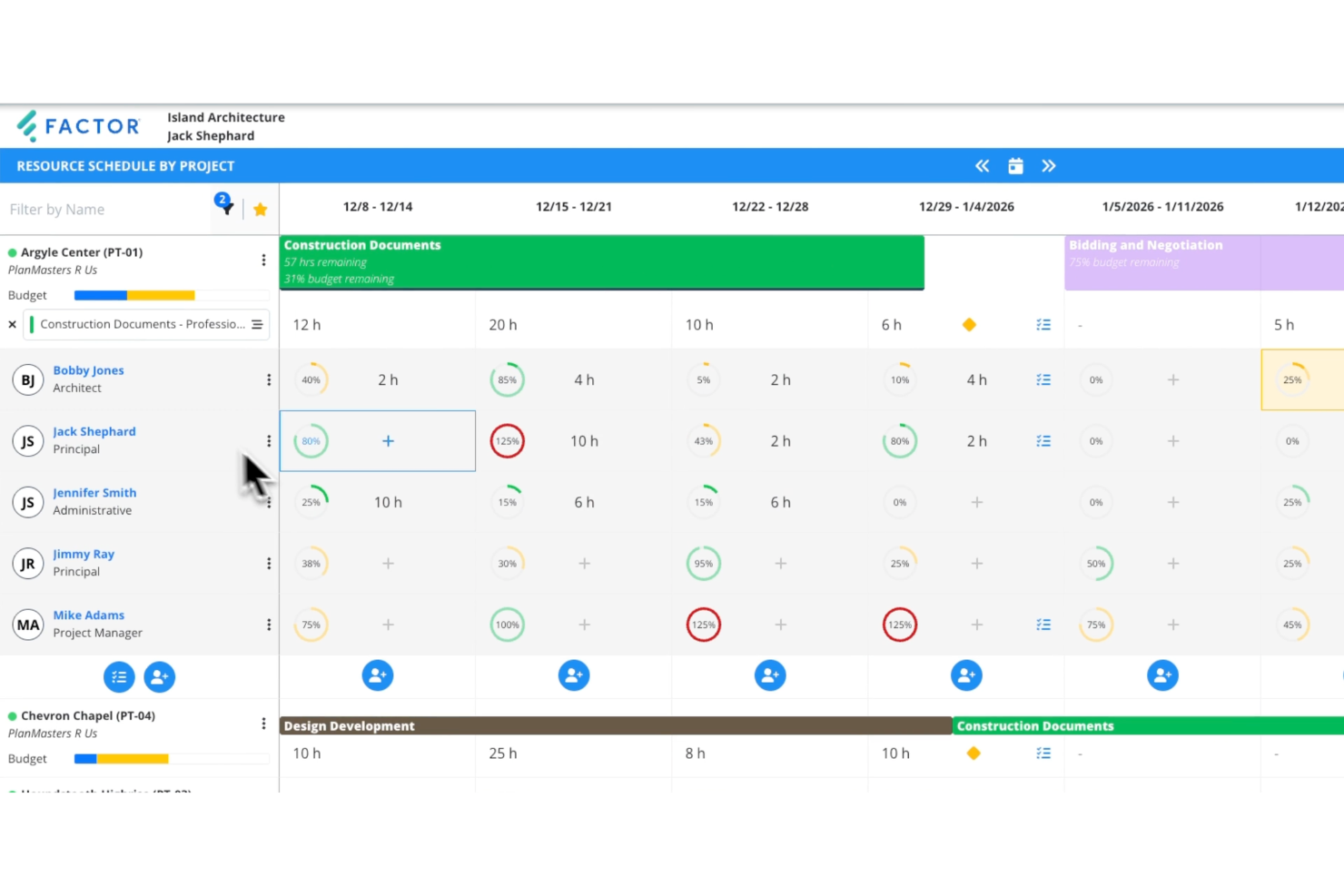Click the orange diamond milestone for Argyle Center
The image size is (1344, 896).
click(969, 324)
